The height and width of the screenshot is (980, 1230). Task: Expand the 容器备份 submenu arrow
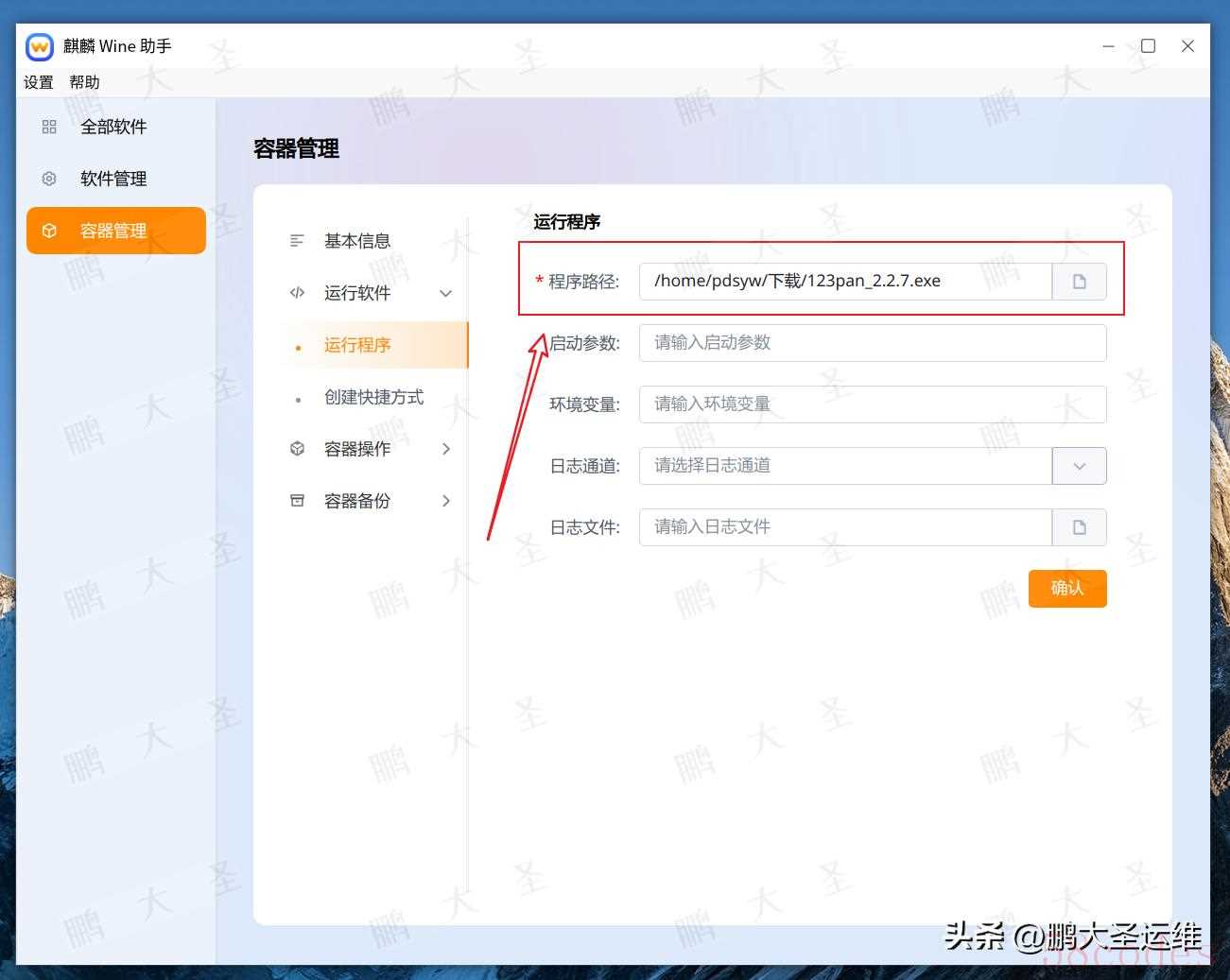[446, 501]
